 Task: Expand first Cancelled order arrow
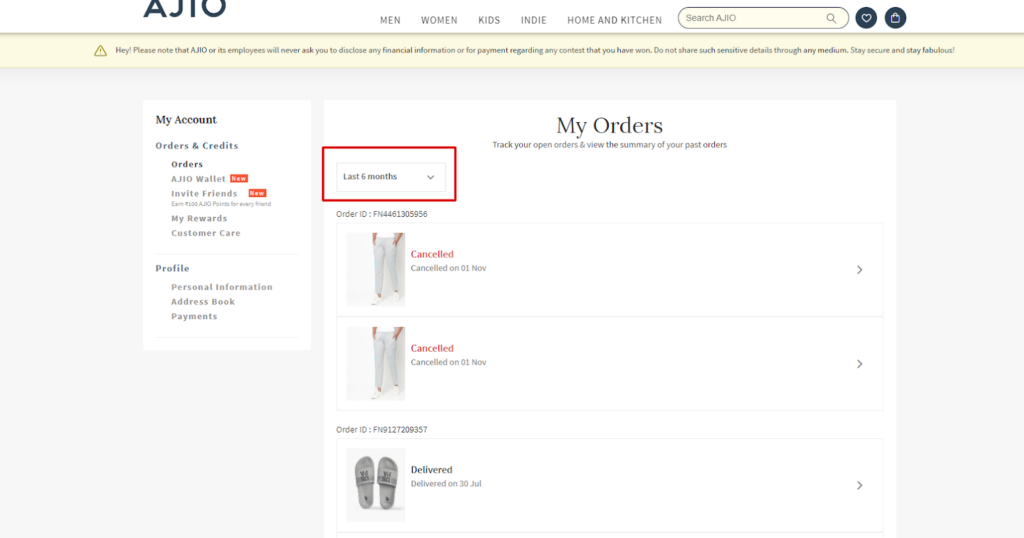pyautogui.click(x=859, y=270)
